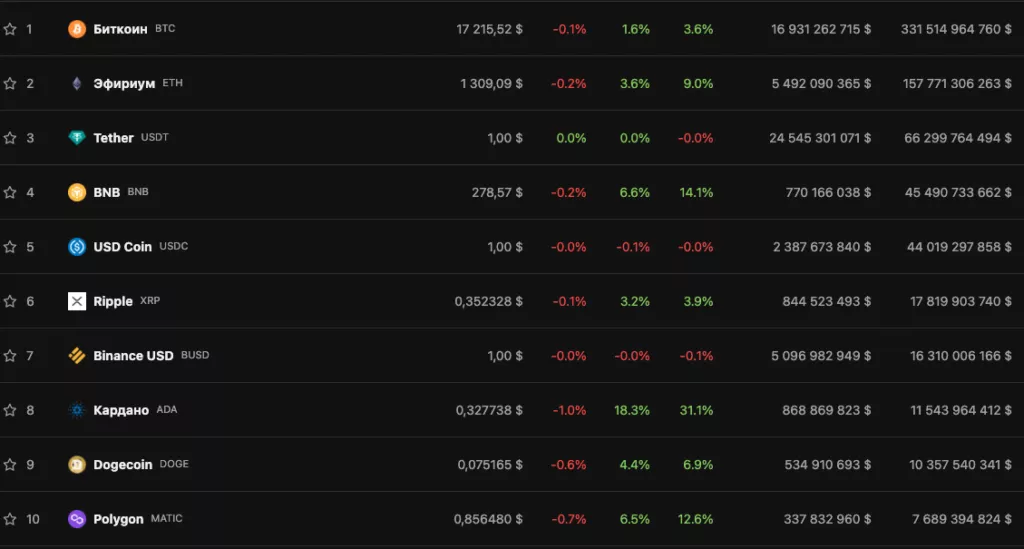Click the Bitcoin orange coin icon
Screen dimensions: 1024x549
(x=77, y=29)
